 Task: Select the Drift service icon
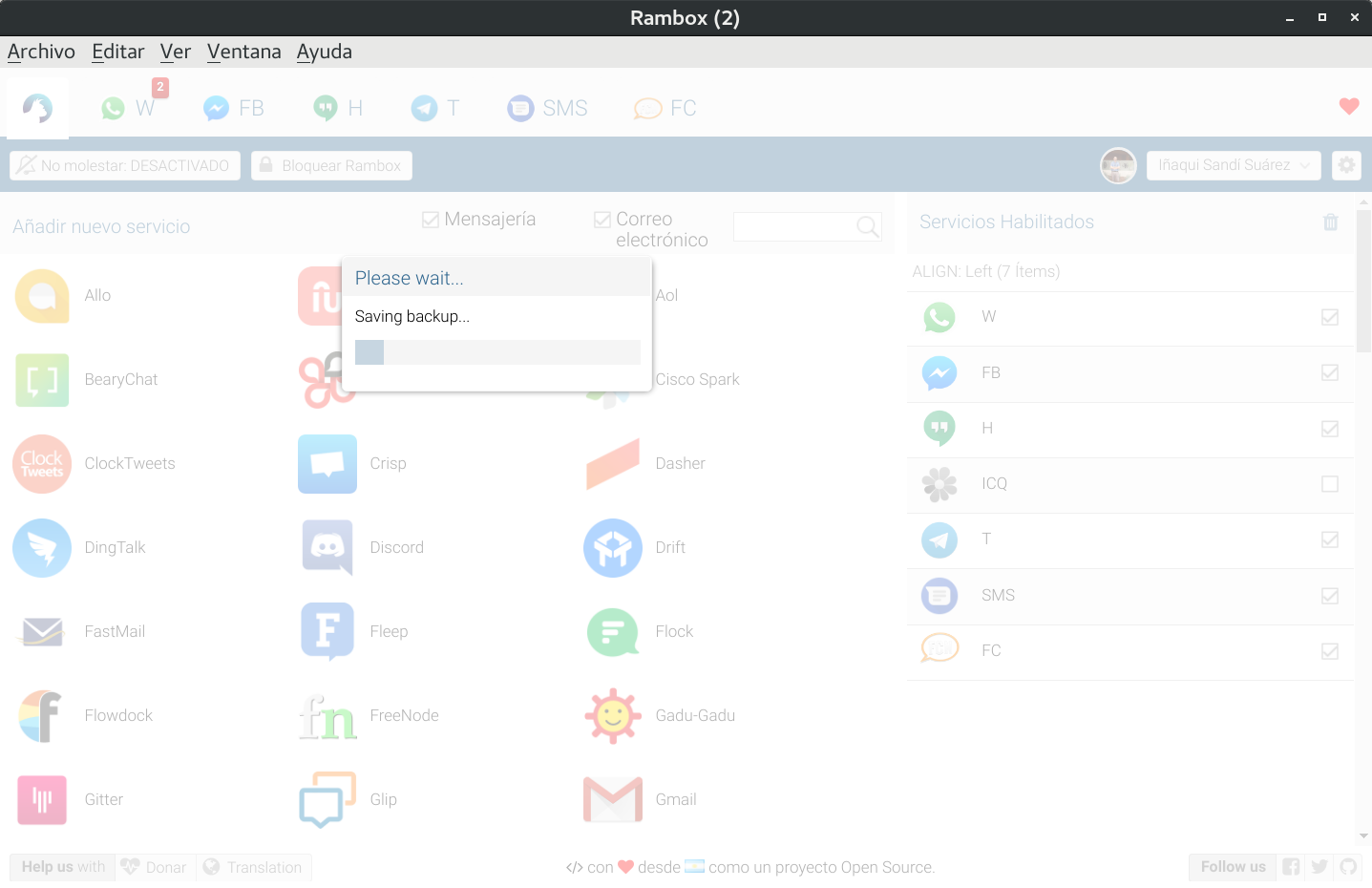[x=613, y=548]
